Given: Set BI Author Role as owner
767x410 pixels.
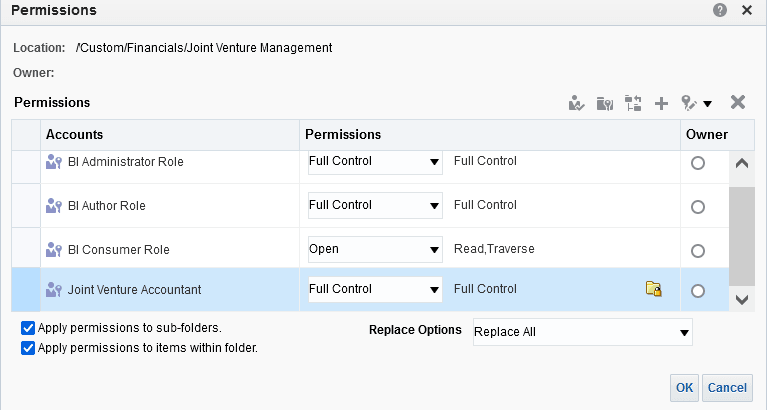Looking at the screenshot, I should 698,206.
